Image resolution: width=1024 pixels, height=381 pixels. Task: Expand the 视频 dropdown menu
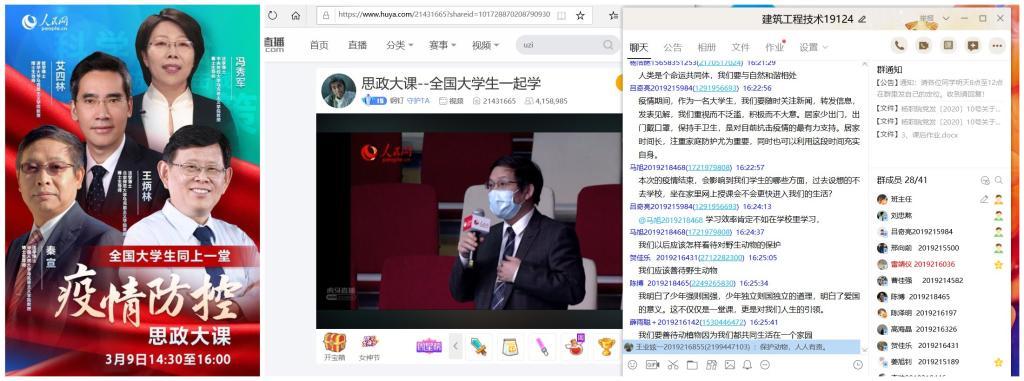pos(485,45)
